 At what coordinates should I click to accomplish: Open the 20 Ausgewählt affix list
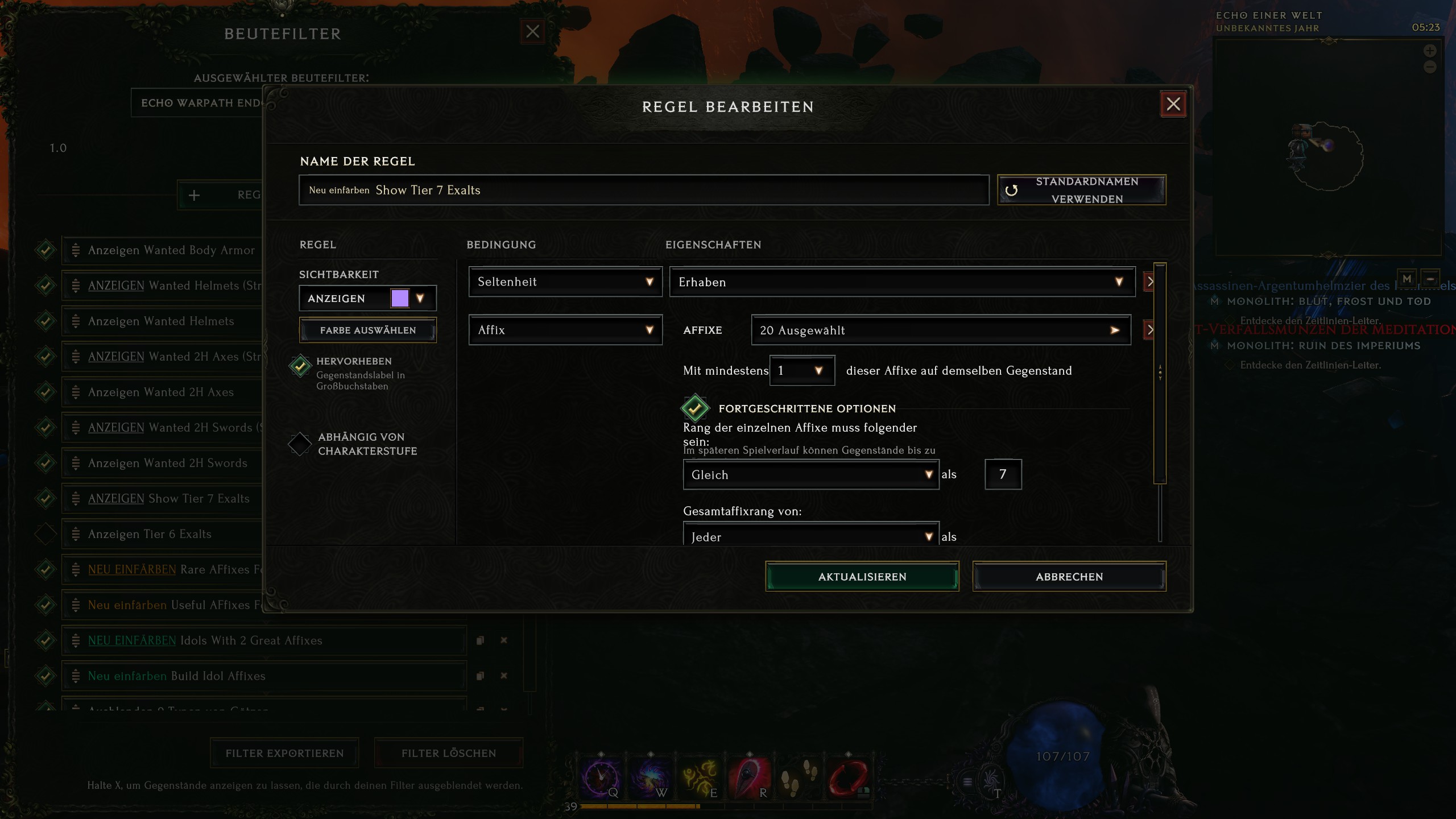(x=941, y=330)
